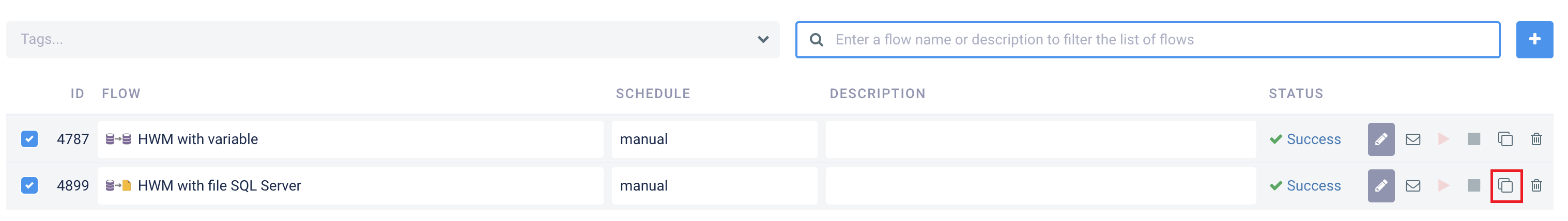Duplicate the HWM with file SQL Server flow

(x=1505, y=185)
